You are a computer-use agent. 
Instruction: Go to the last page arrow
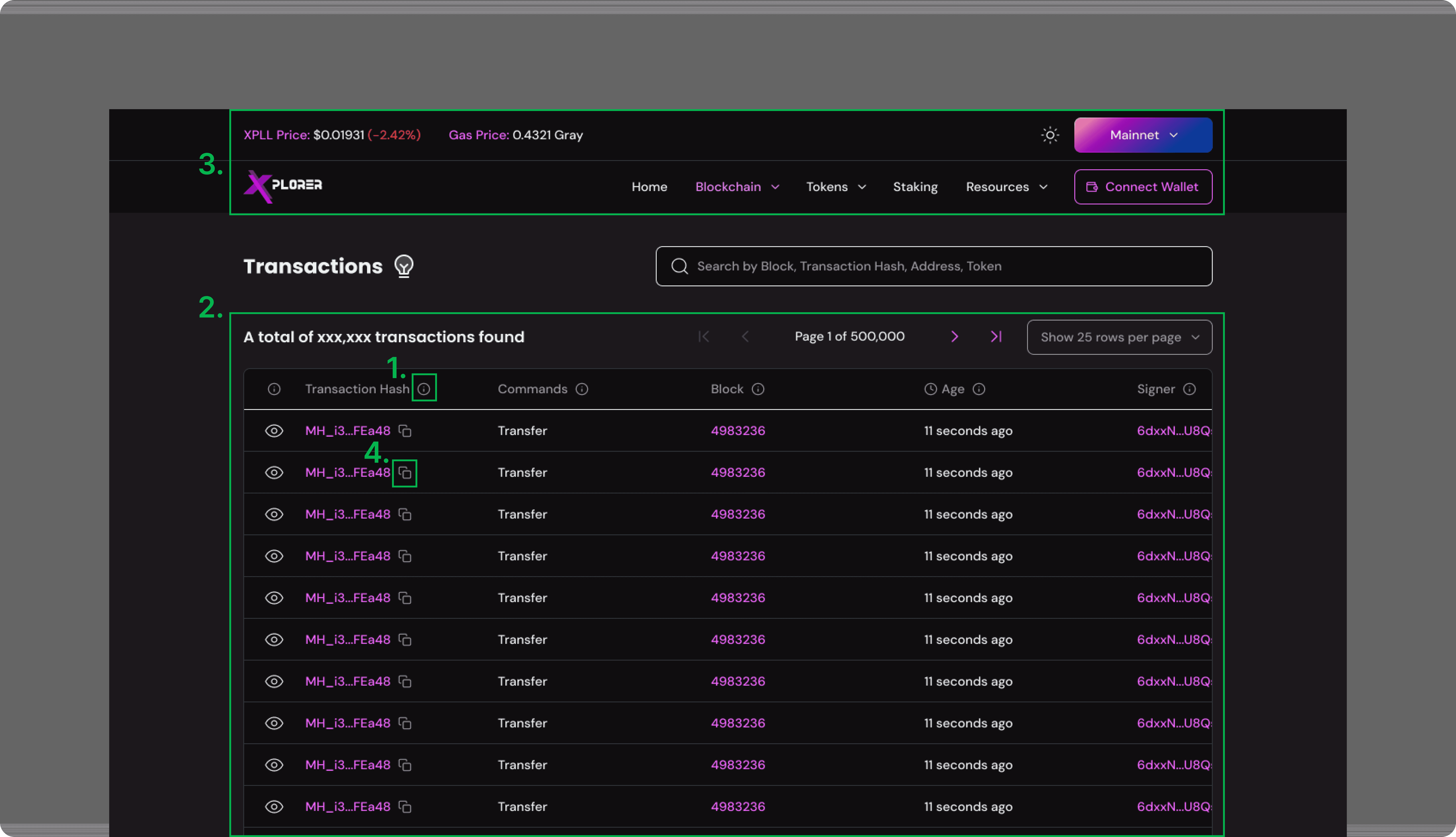996,337
